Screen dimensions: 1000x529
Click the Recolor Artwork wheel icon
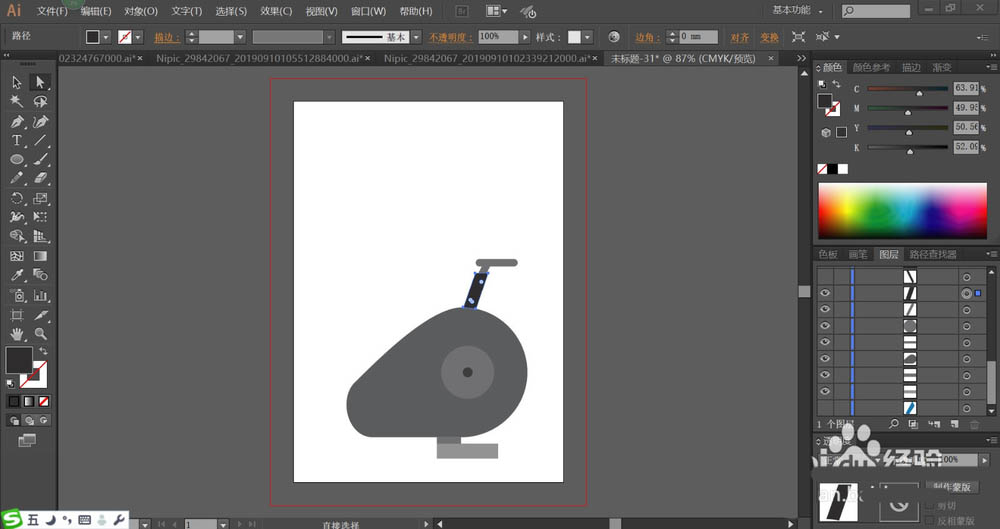614,37
